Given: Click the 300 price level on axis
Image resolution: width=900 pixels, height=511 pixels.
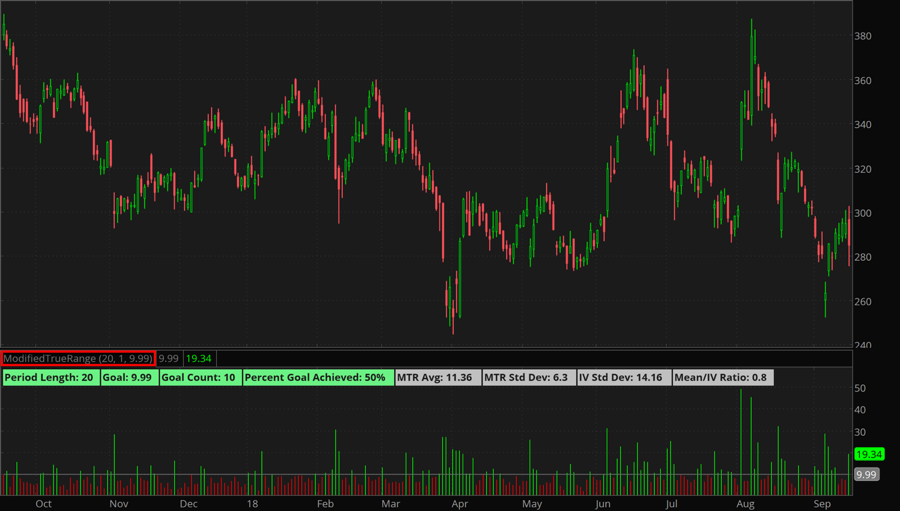Looking at the screenshot, I should tap(864, 213).
